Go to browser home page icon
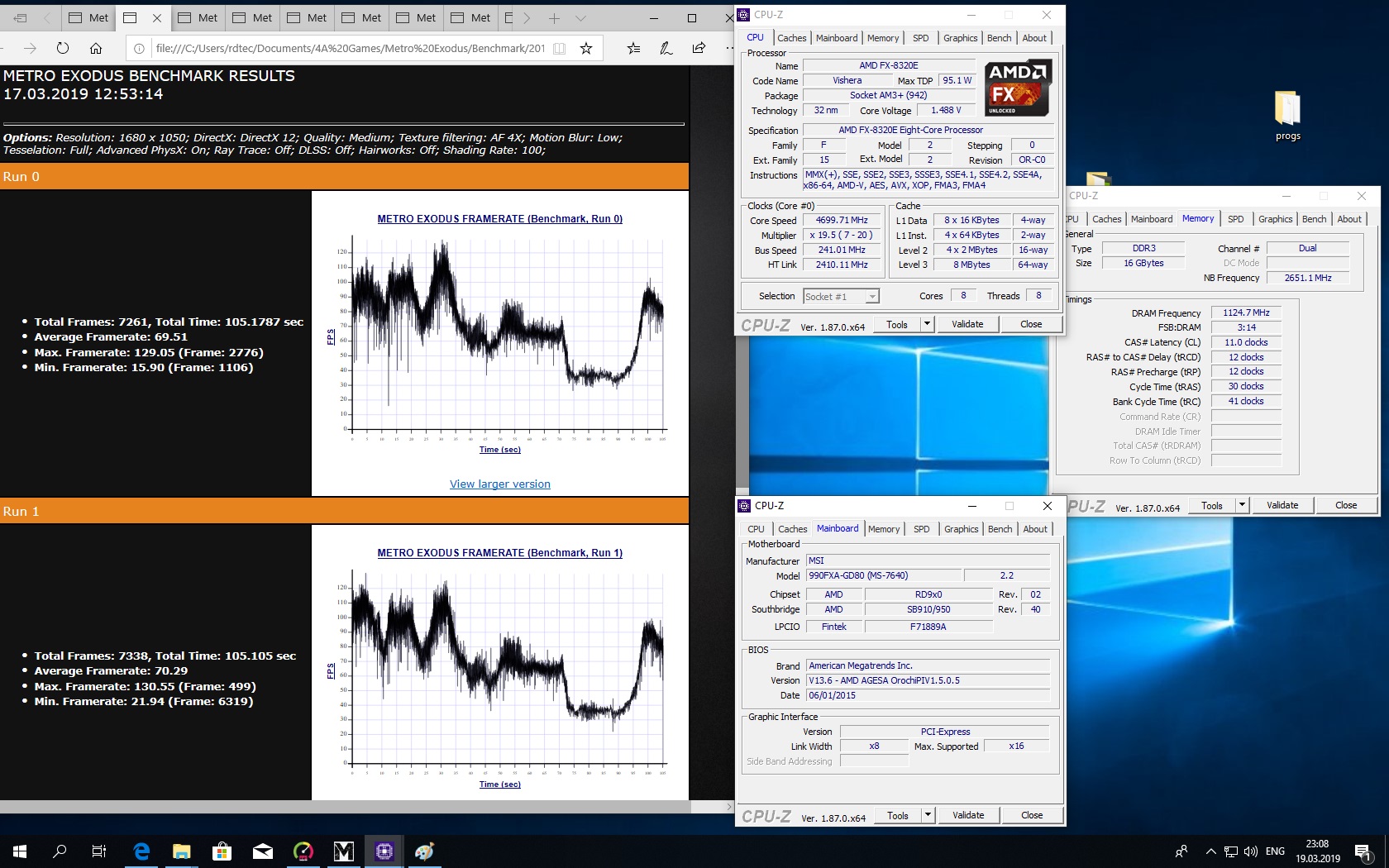1389x868 pixels. (x=96, y=48)
